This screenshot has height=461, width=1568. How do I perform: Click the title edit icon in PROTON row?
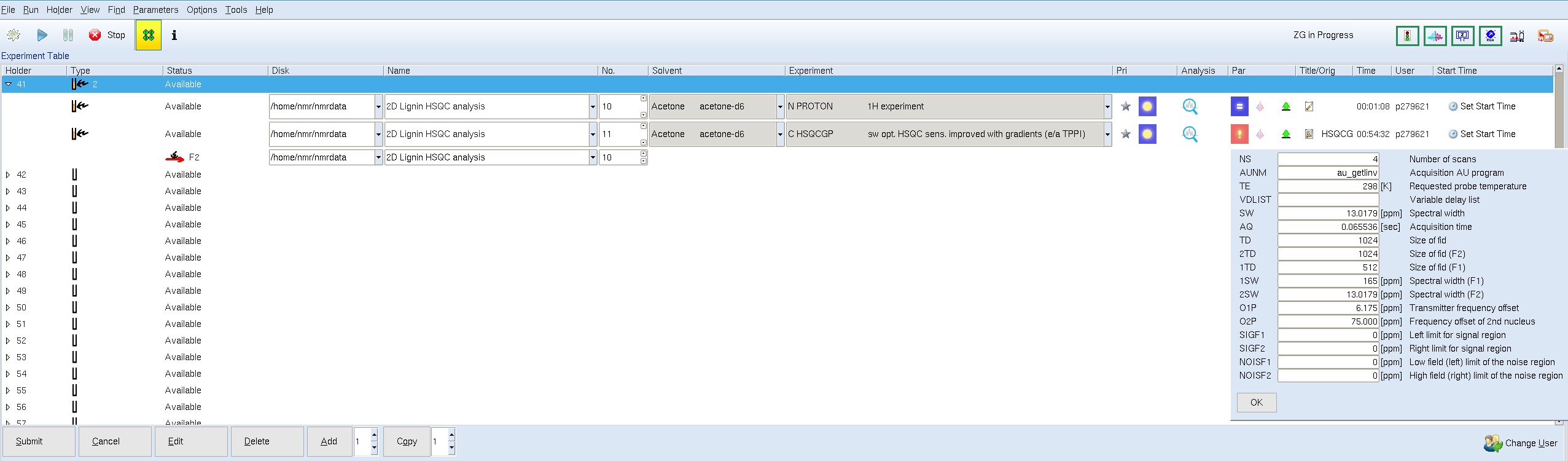(1309, 106)
